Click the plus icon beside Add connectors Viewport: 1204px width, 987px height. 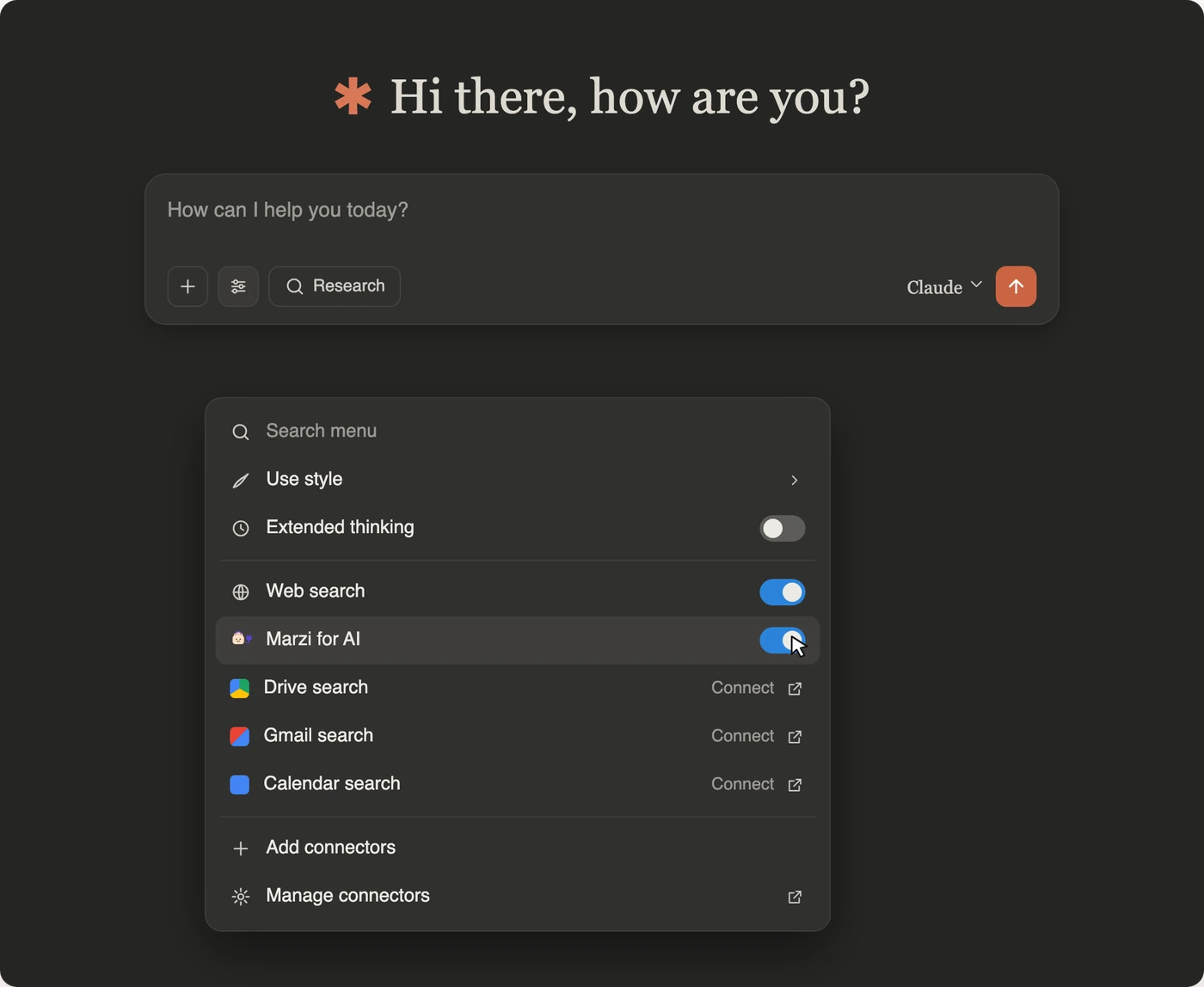point(241,849)
